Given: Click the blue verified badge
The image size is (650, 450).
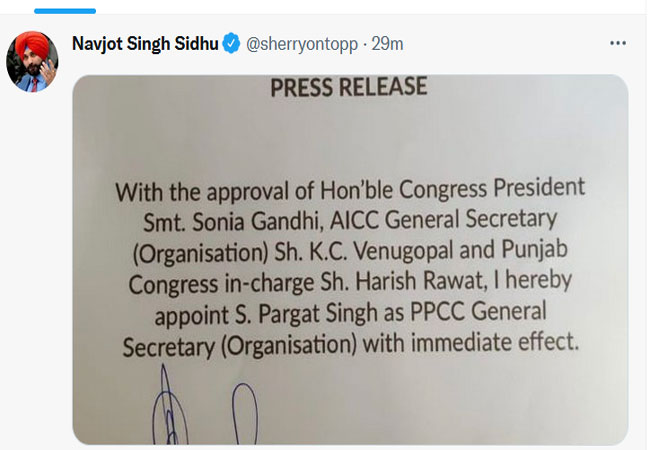Looking at the screenshot, I should click(x=231, y=44).
